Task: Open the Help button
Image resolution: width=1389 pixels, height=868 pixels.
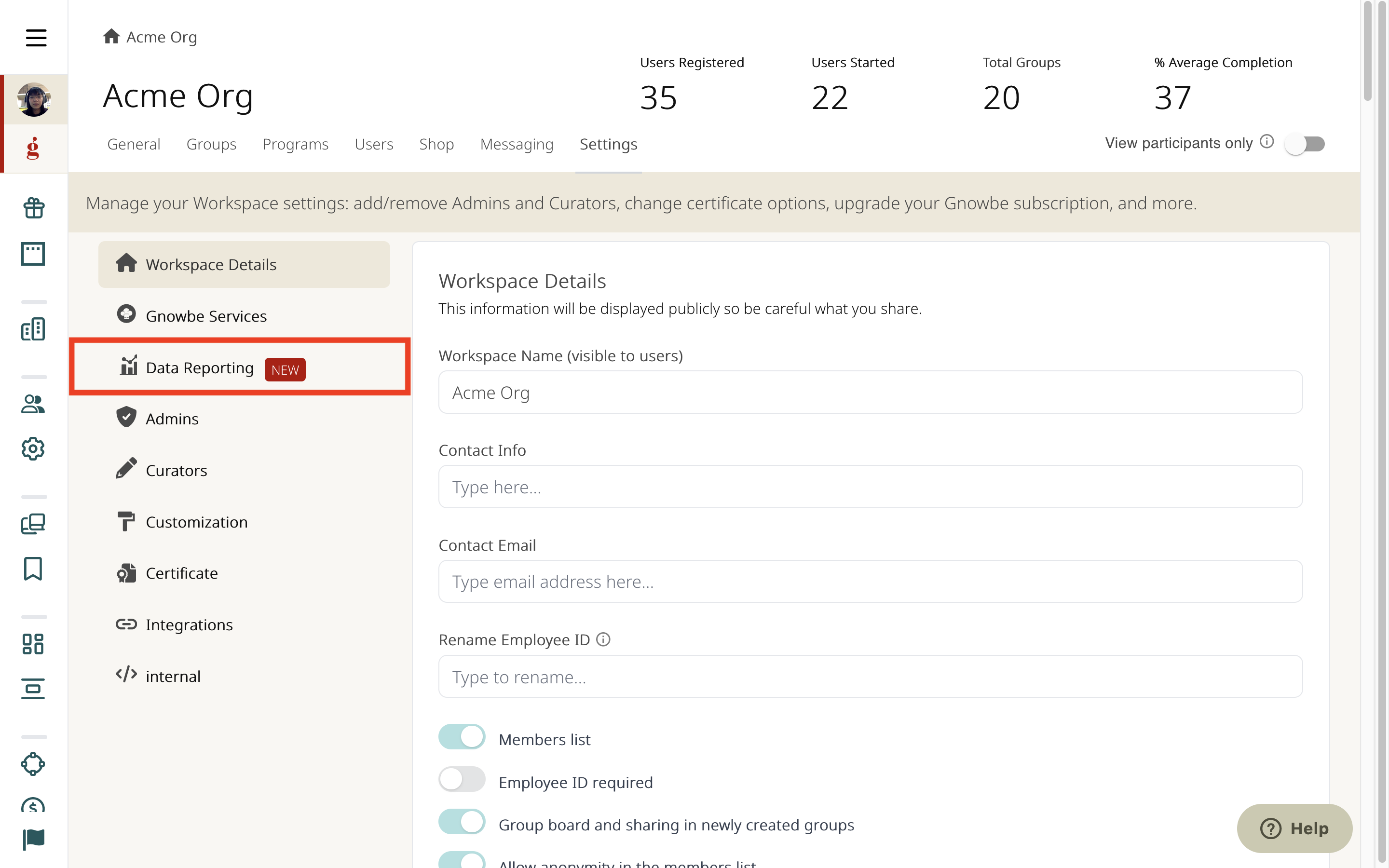Action: [1294, 828]
